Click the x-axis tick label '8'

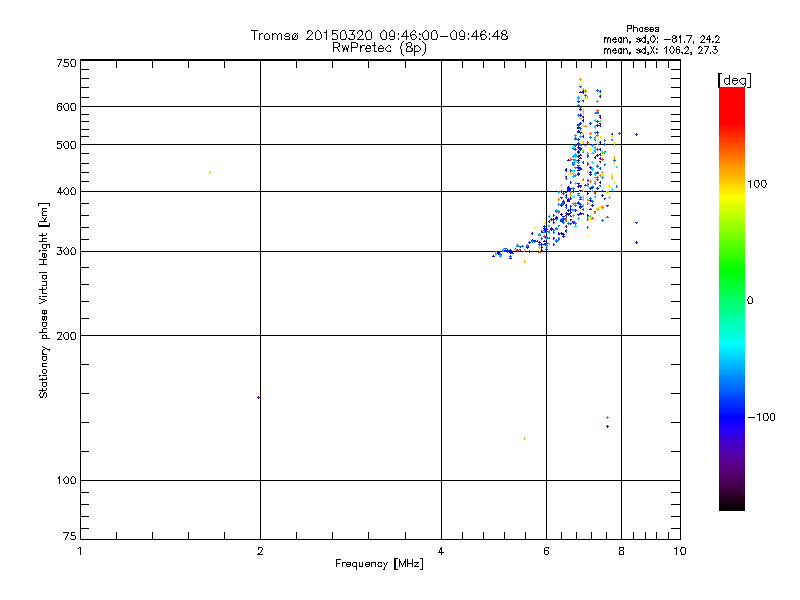(x=621, y=551)
